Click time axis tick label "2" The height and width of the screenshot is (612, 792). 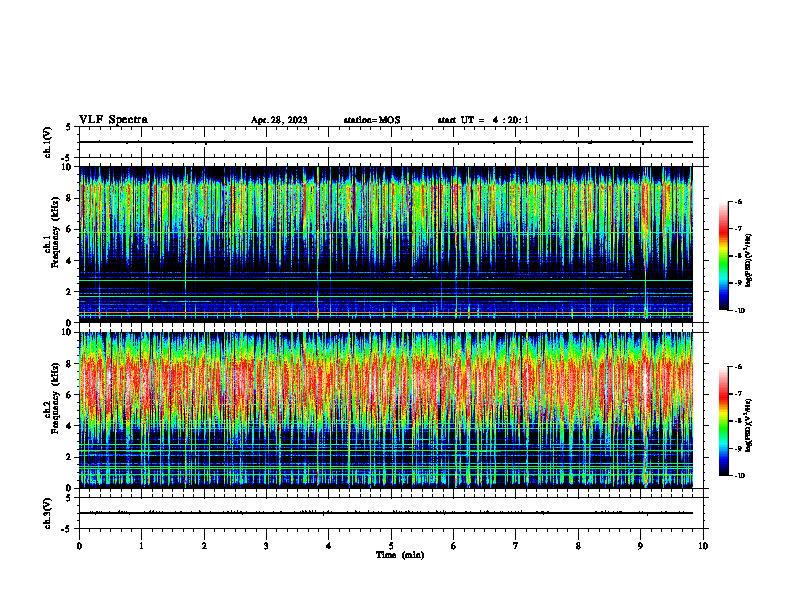click(x=204, y=546)
